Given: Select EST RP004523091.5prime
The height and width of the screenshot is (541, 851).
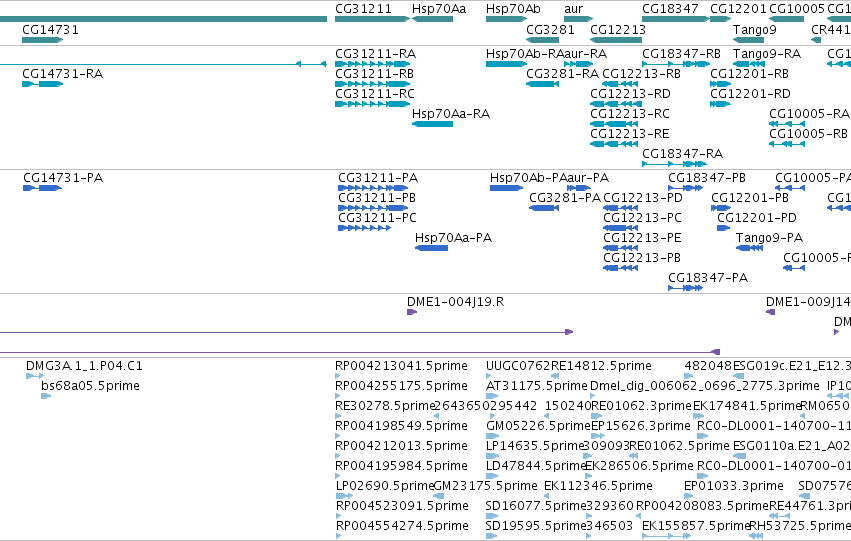Looking at the screenshot, I should [338, 516].
